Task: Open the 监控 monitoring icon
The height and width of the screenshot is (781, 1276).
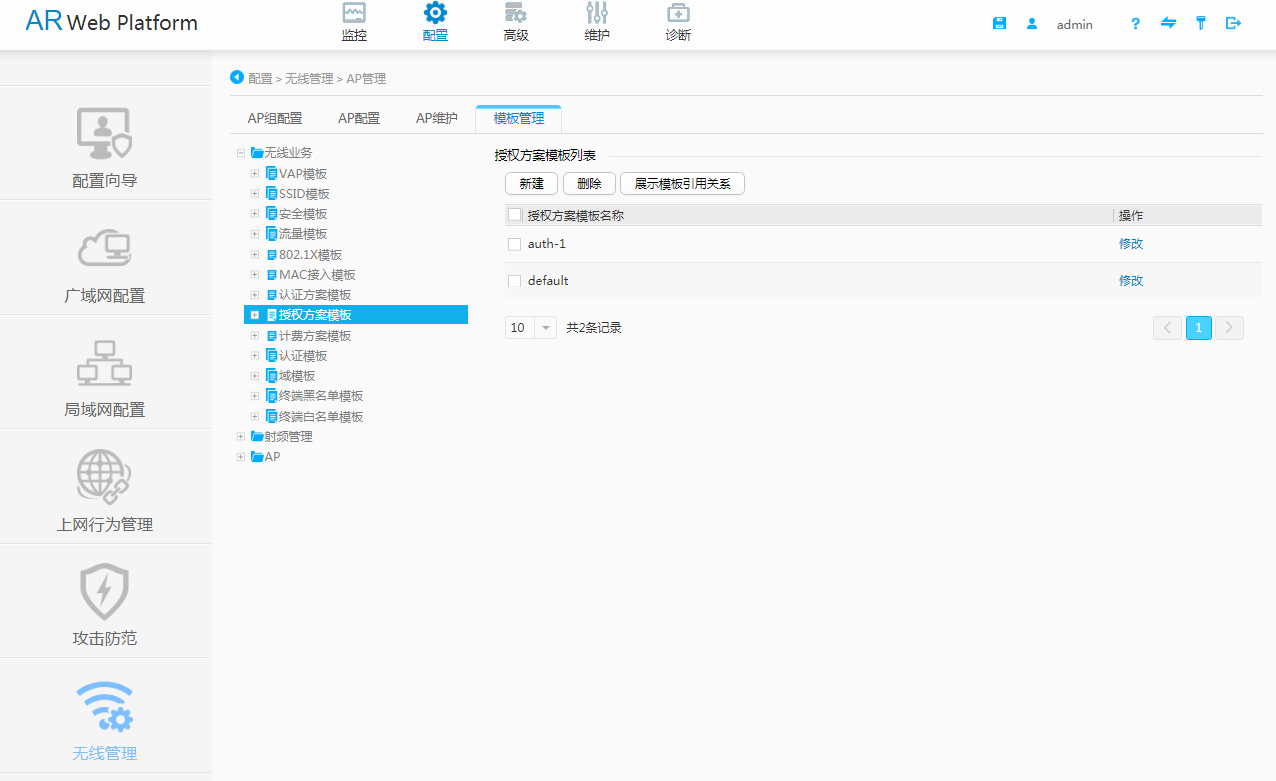Action: (x=354, y=14)
